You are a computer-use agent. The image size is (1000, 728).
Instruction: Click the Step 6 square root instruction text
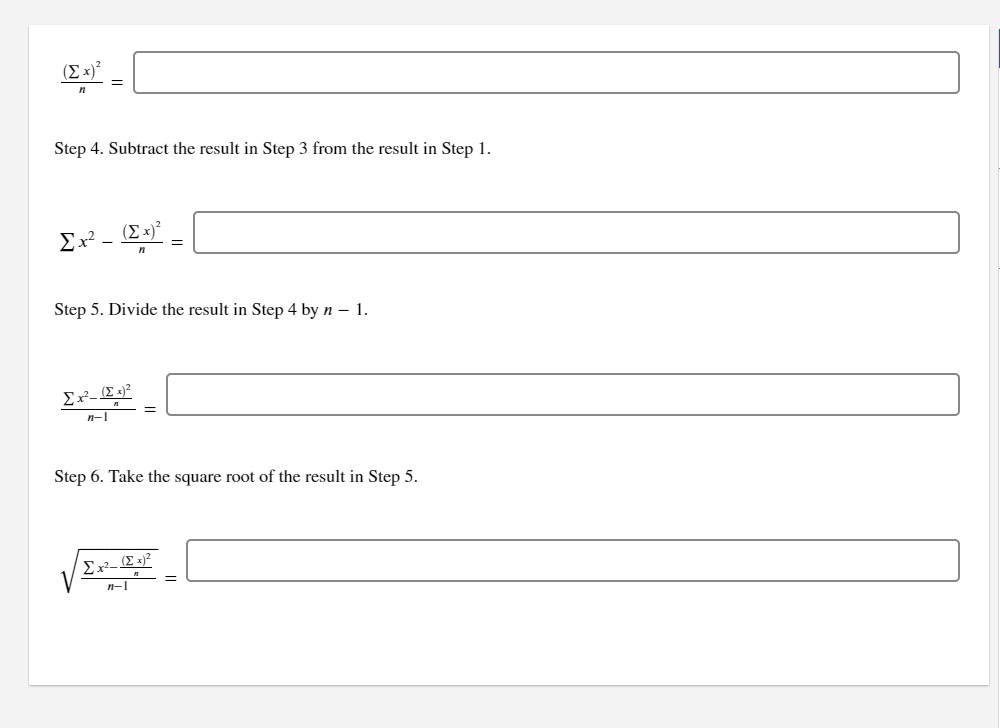tap(235, 477)
